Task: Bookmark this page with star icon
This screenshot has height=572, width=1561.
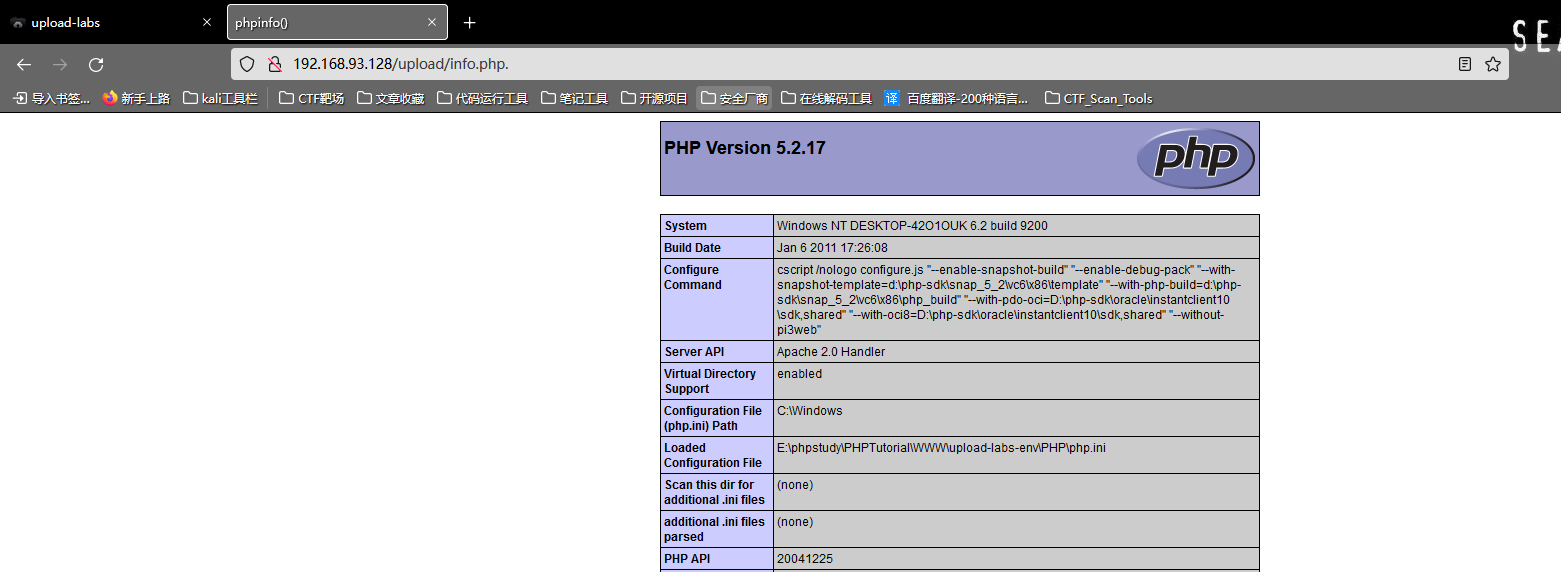Action: [1493, 64]
